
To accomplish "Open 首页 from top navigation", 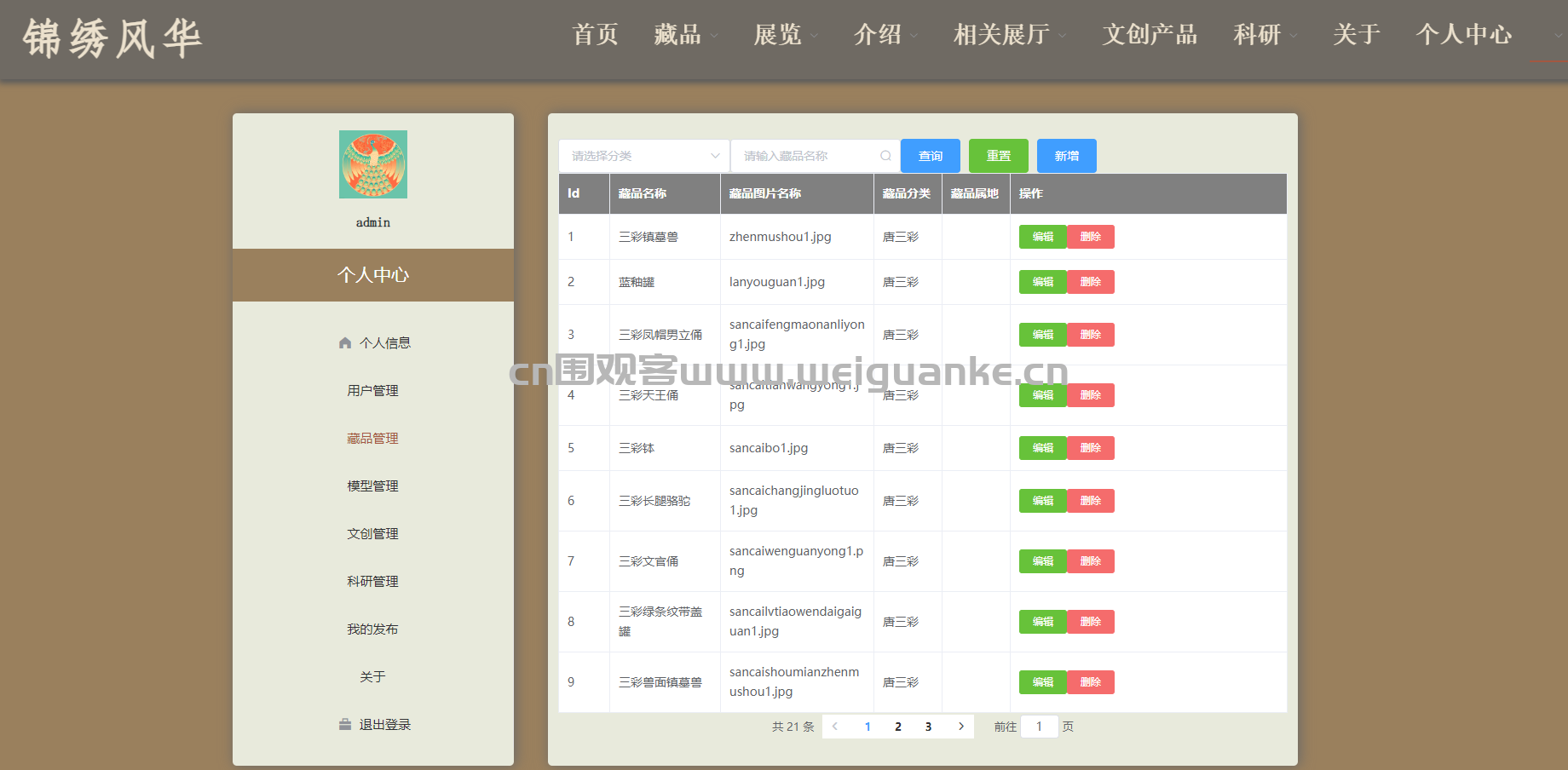I will point(595,35).
